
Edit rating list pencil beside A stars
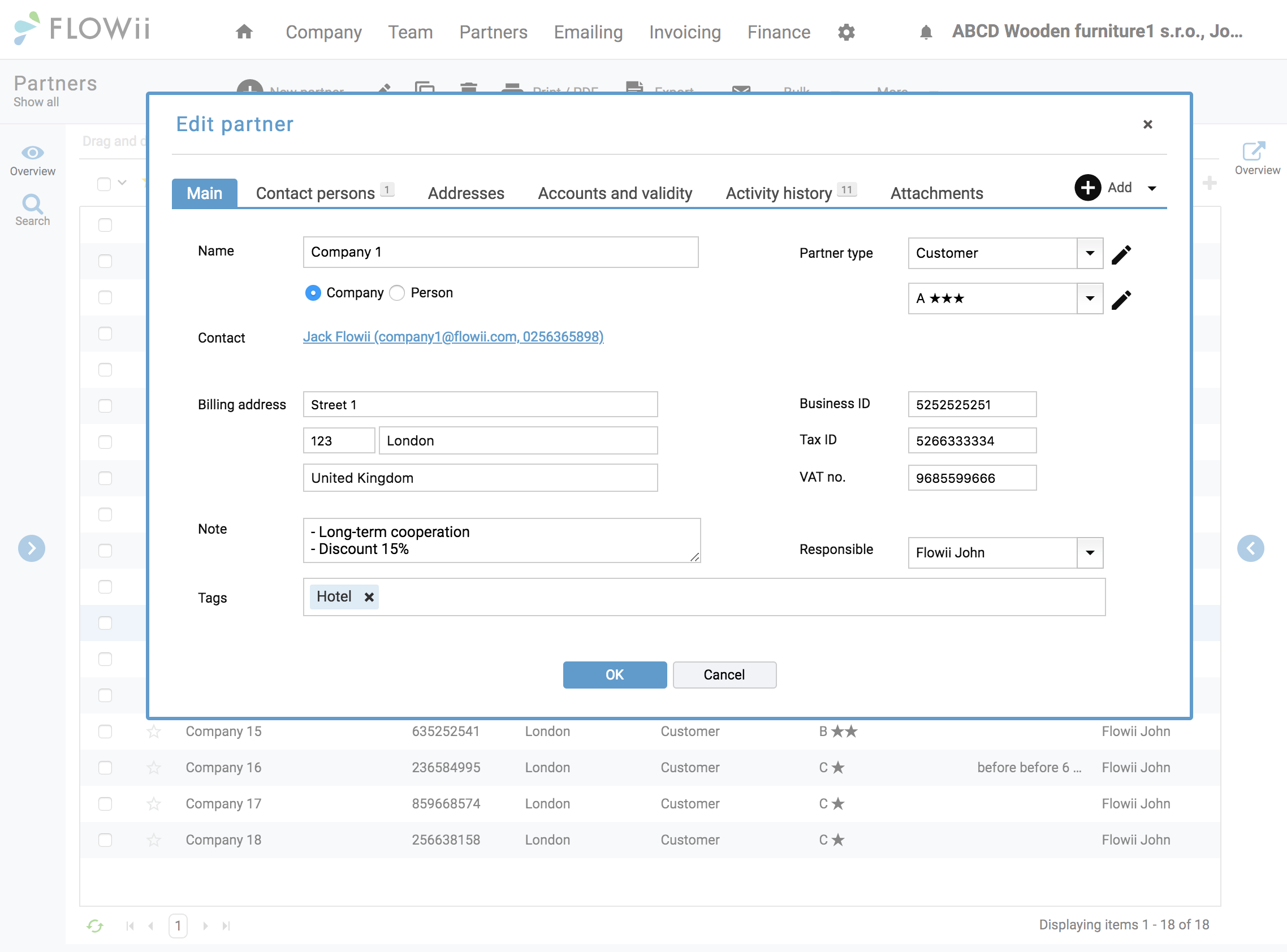click(x=1121, y=299)
